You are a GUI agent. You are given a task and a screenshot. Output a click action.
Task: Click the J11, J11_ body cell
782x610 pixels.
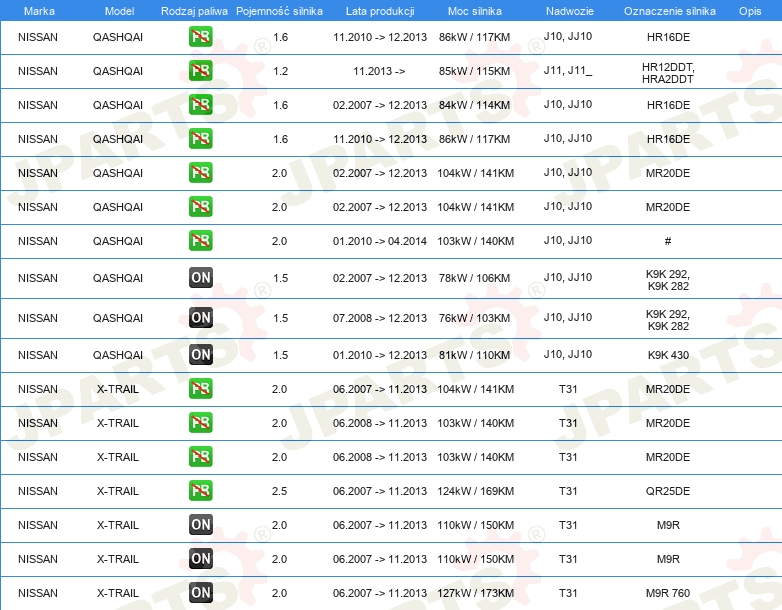click(568, 71)
